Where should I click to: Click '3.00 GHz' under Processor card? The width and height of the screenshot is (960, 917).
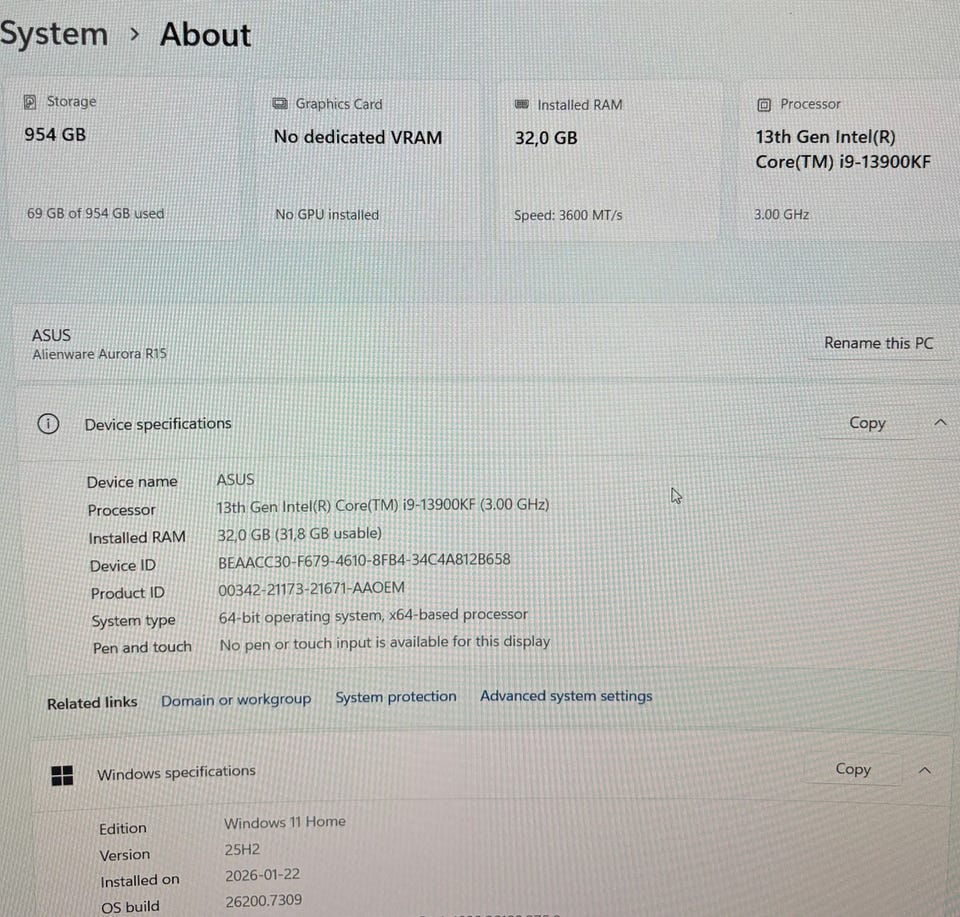tap(781, 215)
